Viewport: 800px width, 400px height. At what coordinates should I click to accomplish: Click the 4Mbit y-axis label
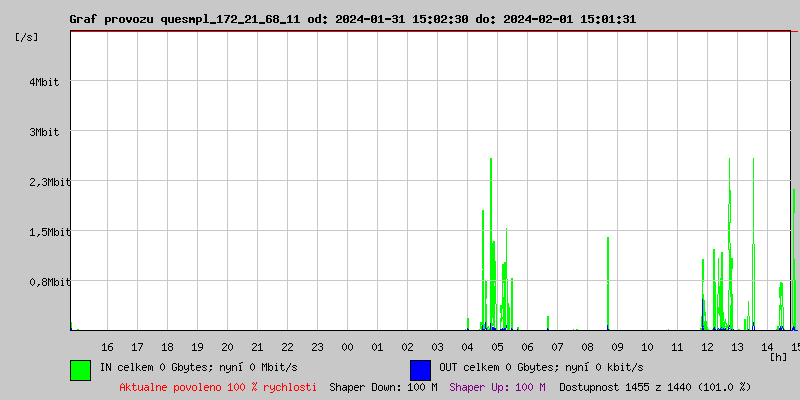pyautogui.click(x=44, y=82)
